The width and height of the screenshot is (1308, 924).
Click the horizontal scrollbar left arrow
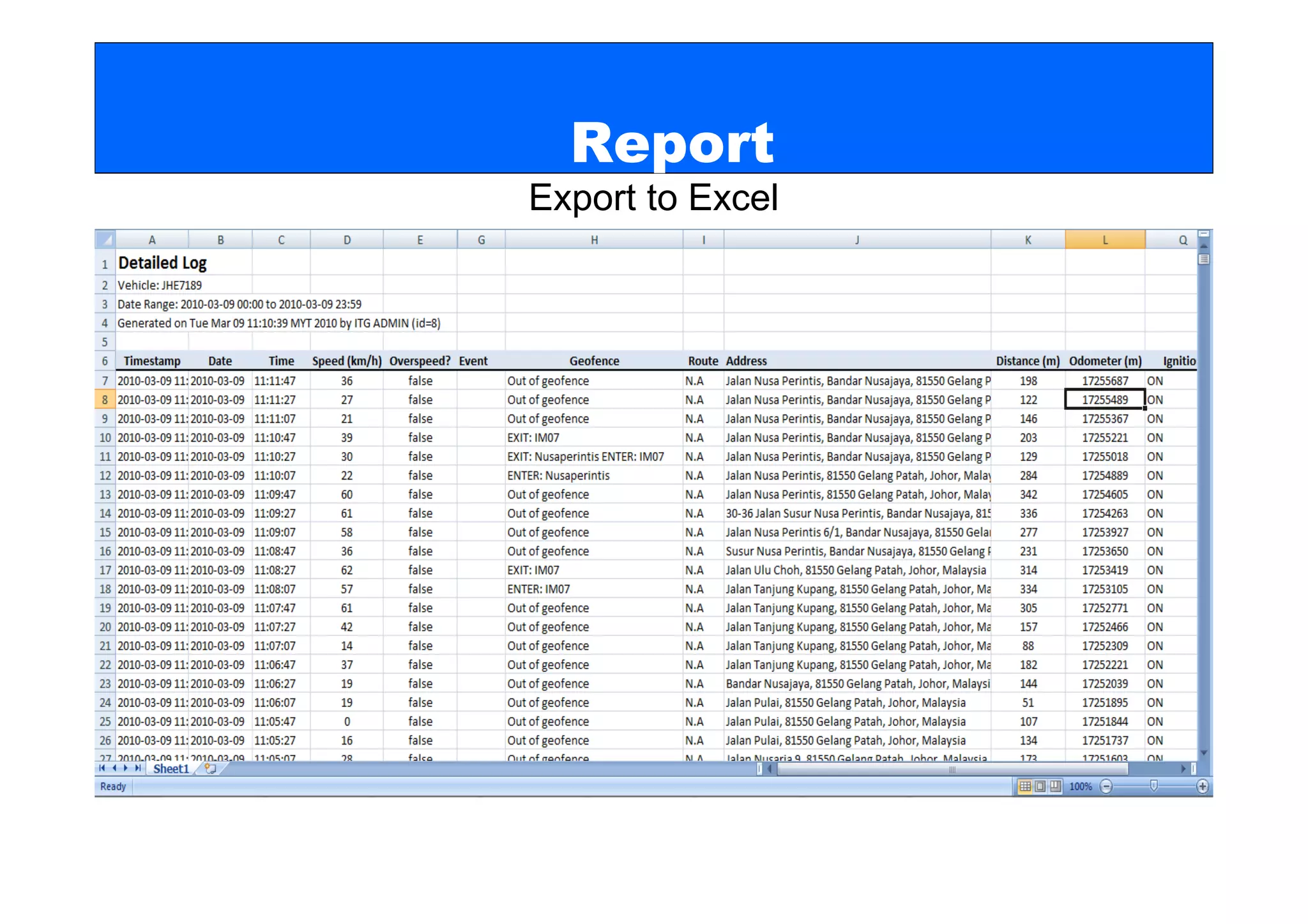770,769
